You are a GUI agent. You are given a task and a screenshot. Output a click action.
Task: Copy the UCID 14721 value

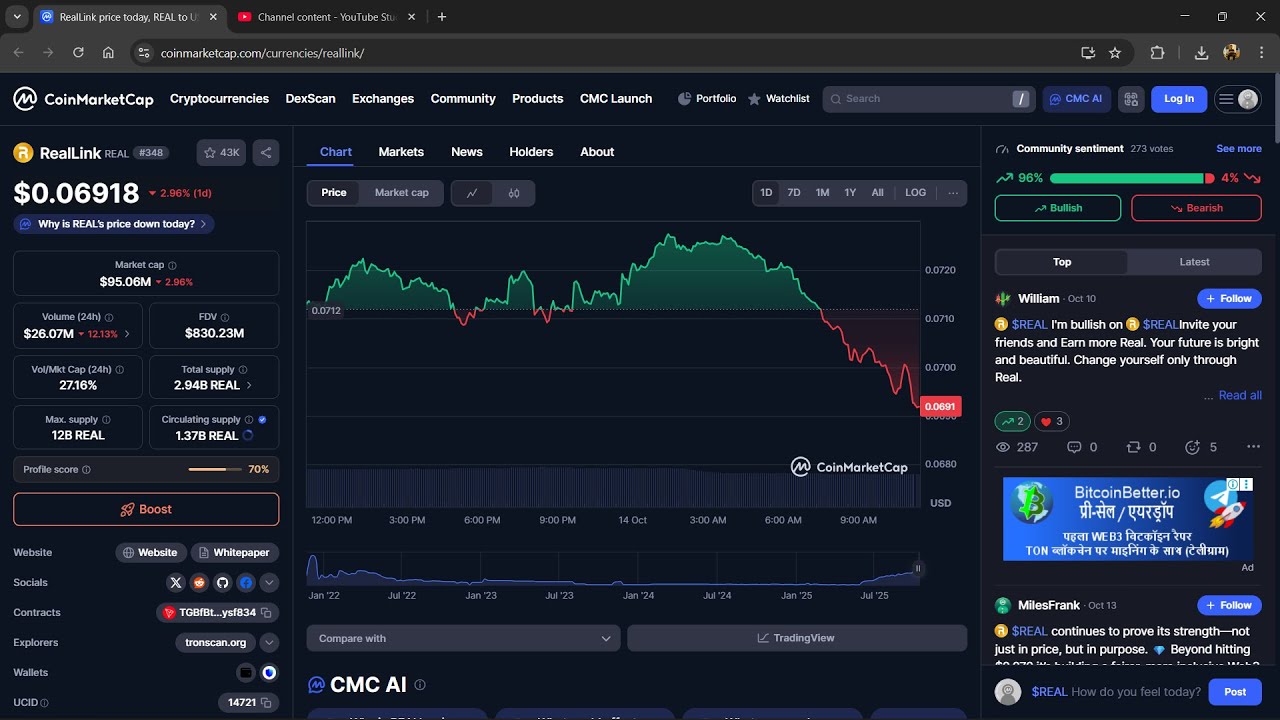pos(267,702)
